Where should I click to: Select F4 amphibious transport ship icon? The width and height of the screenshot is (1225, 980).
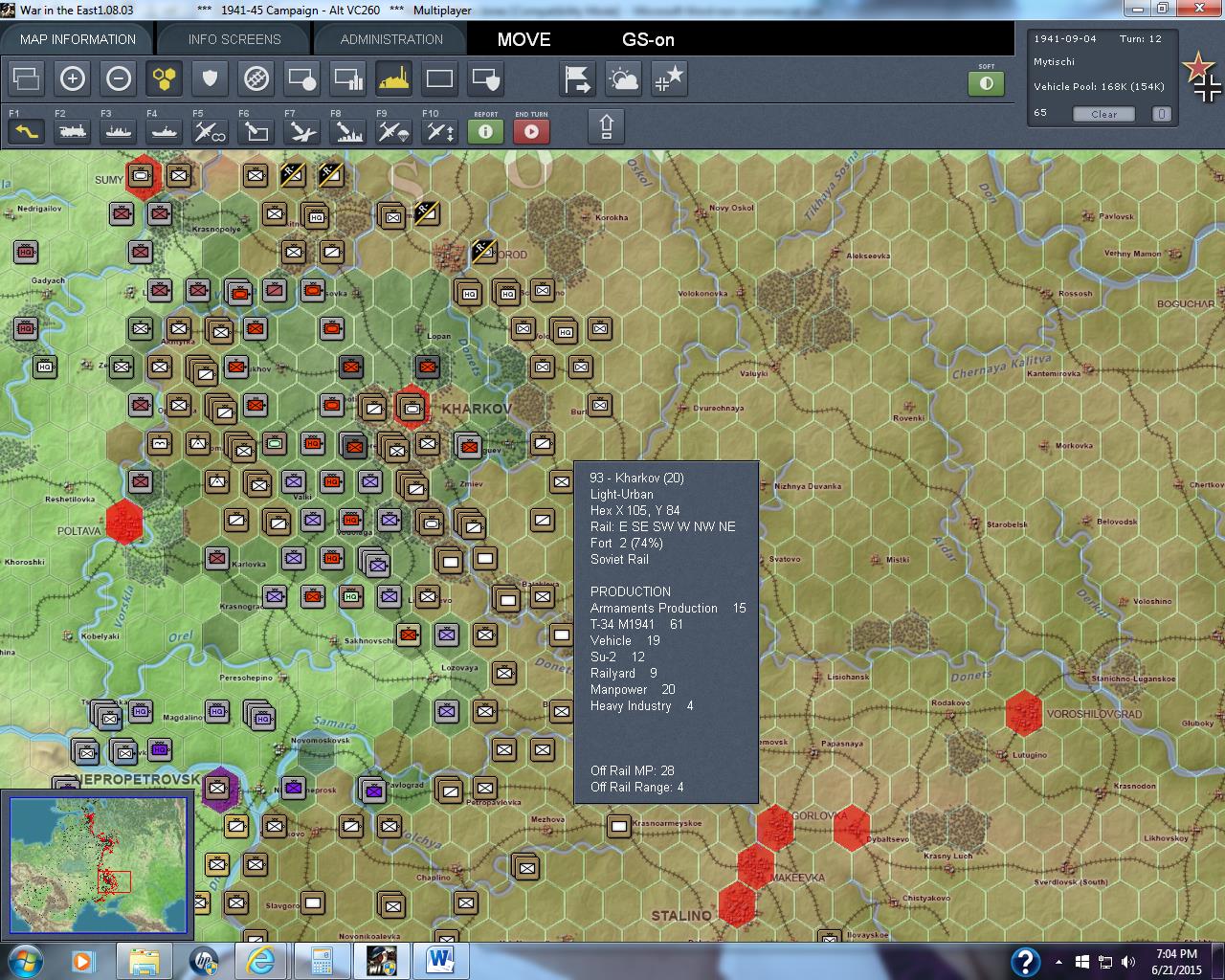[165, 130]
